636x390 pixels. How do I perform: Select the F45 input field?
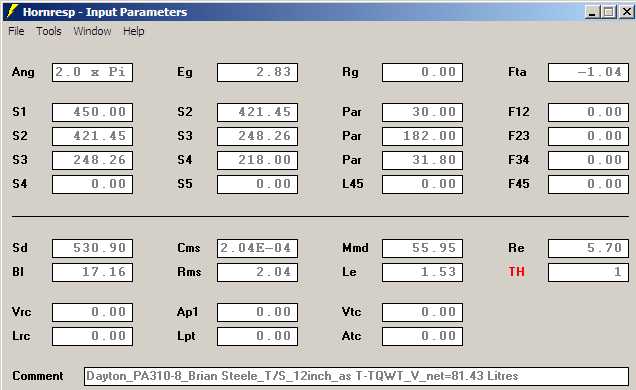pyautogui.click(x=589, y=184)
